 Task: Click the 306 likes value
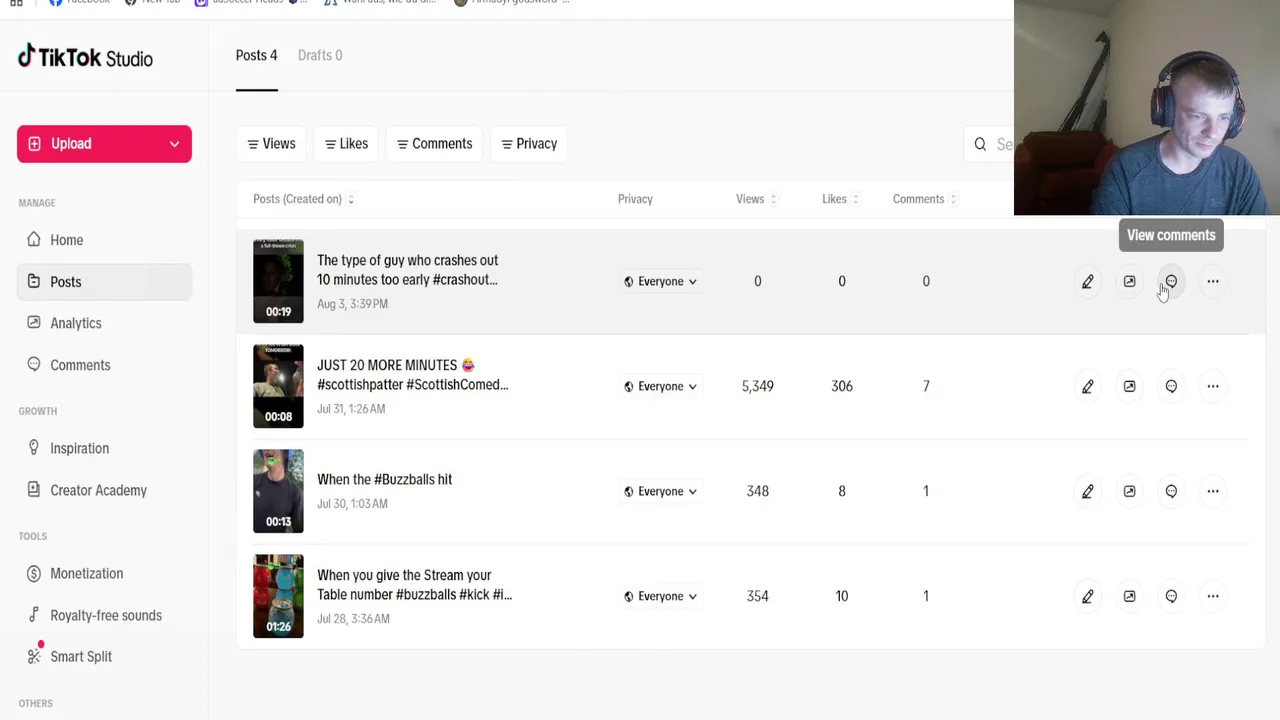click(x=841, y=386)
